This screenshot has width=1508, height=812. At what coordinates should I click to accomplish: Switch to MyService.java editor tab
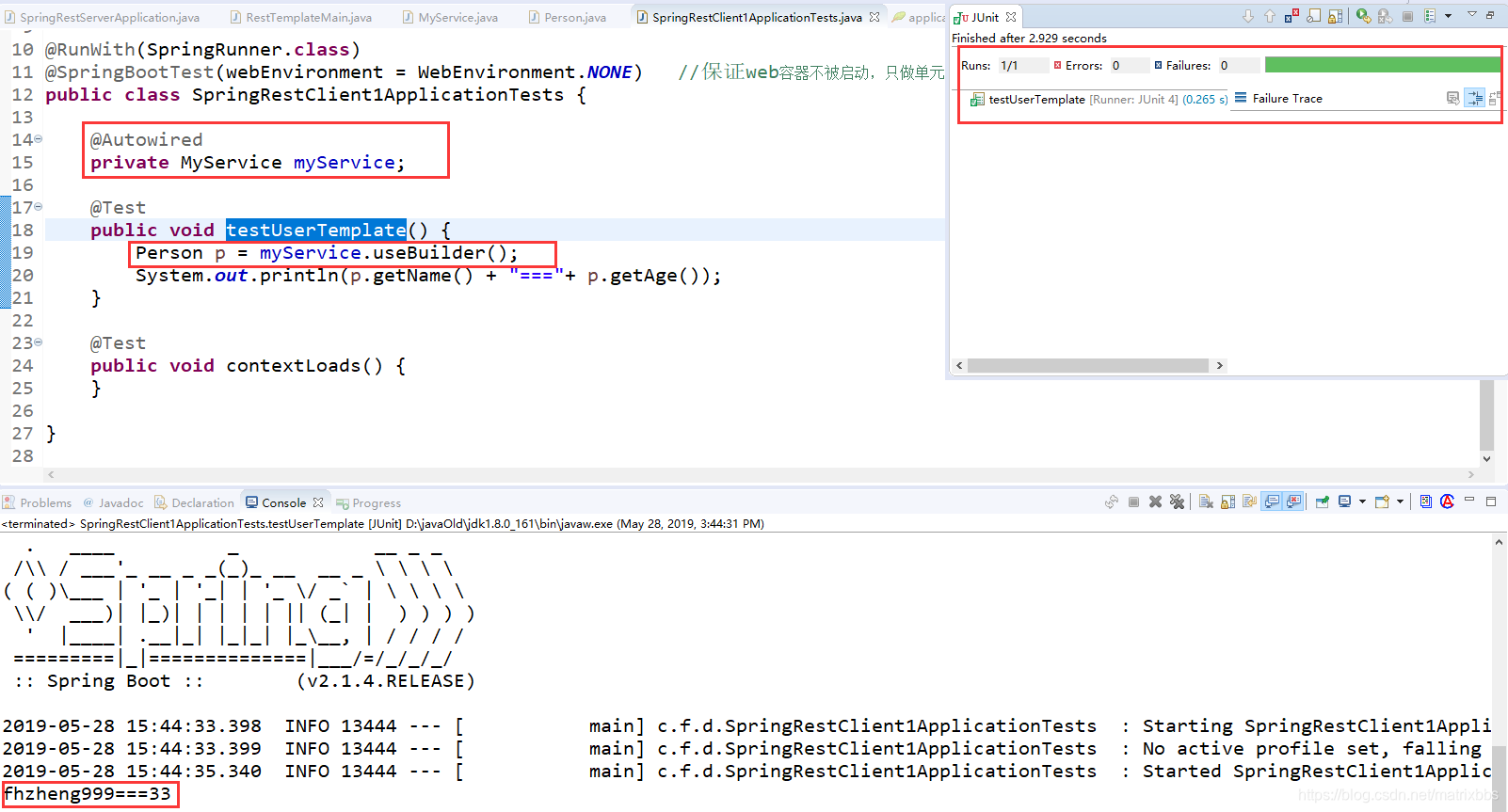450,17
